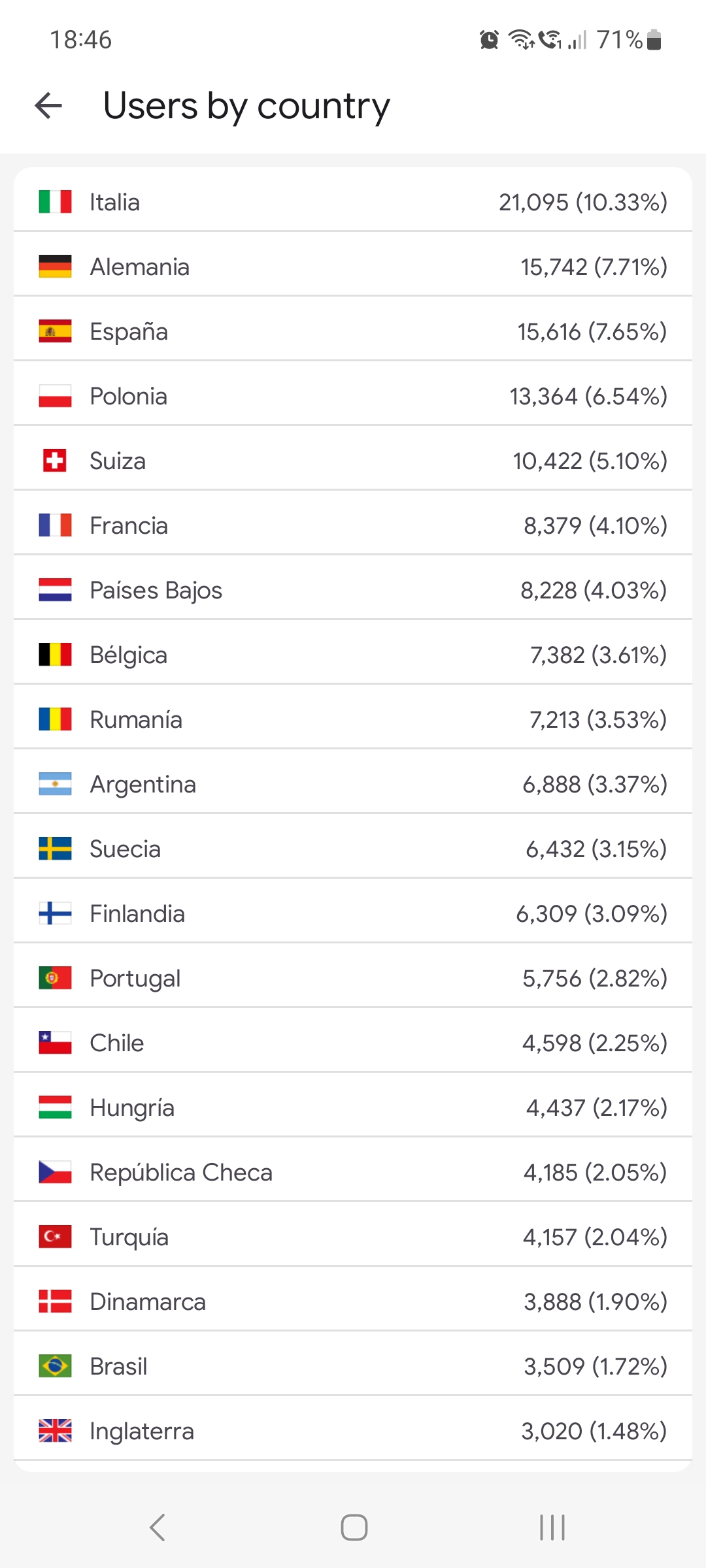Tap the Brazil flag icon
Screen dimensions: 706x1568
pos(55,1366)
